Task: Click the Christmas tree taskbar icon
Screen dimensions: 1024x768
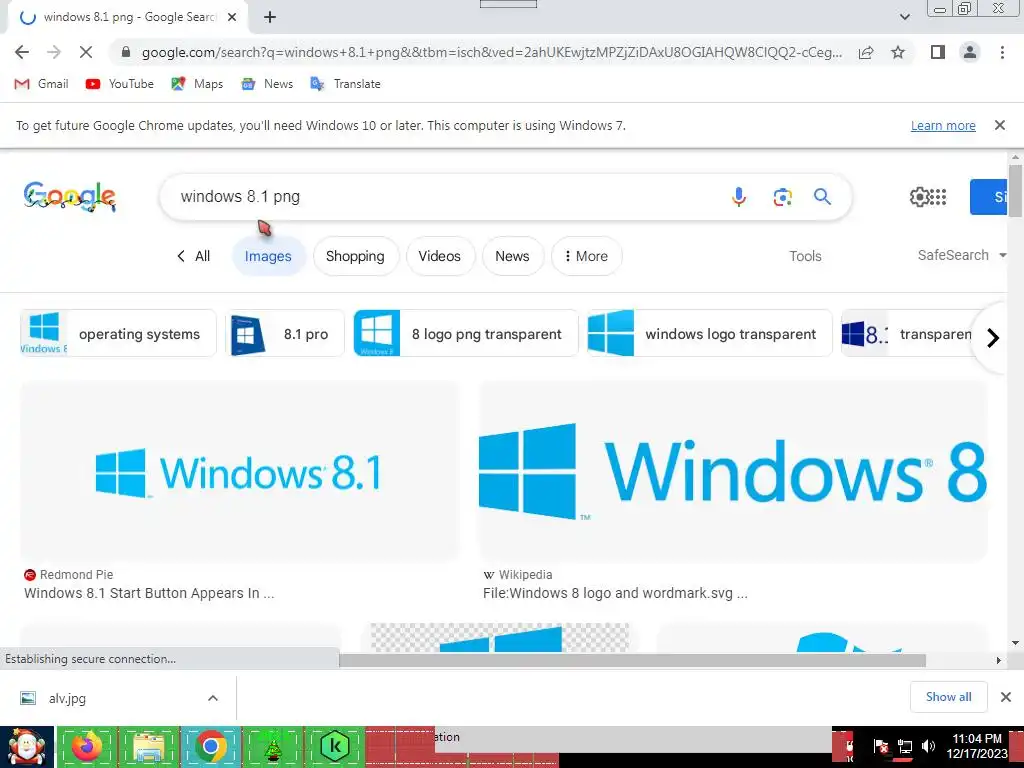Action: 272,746
